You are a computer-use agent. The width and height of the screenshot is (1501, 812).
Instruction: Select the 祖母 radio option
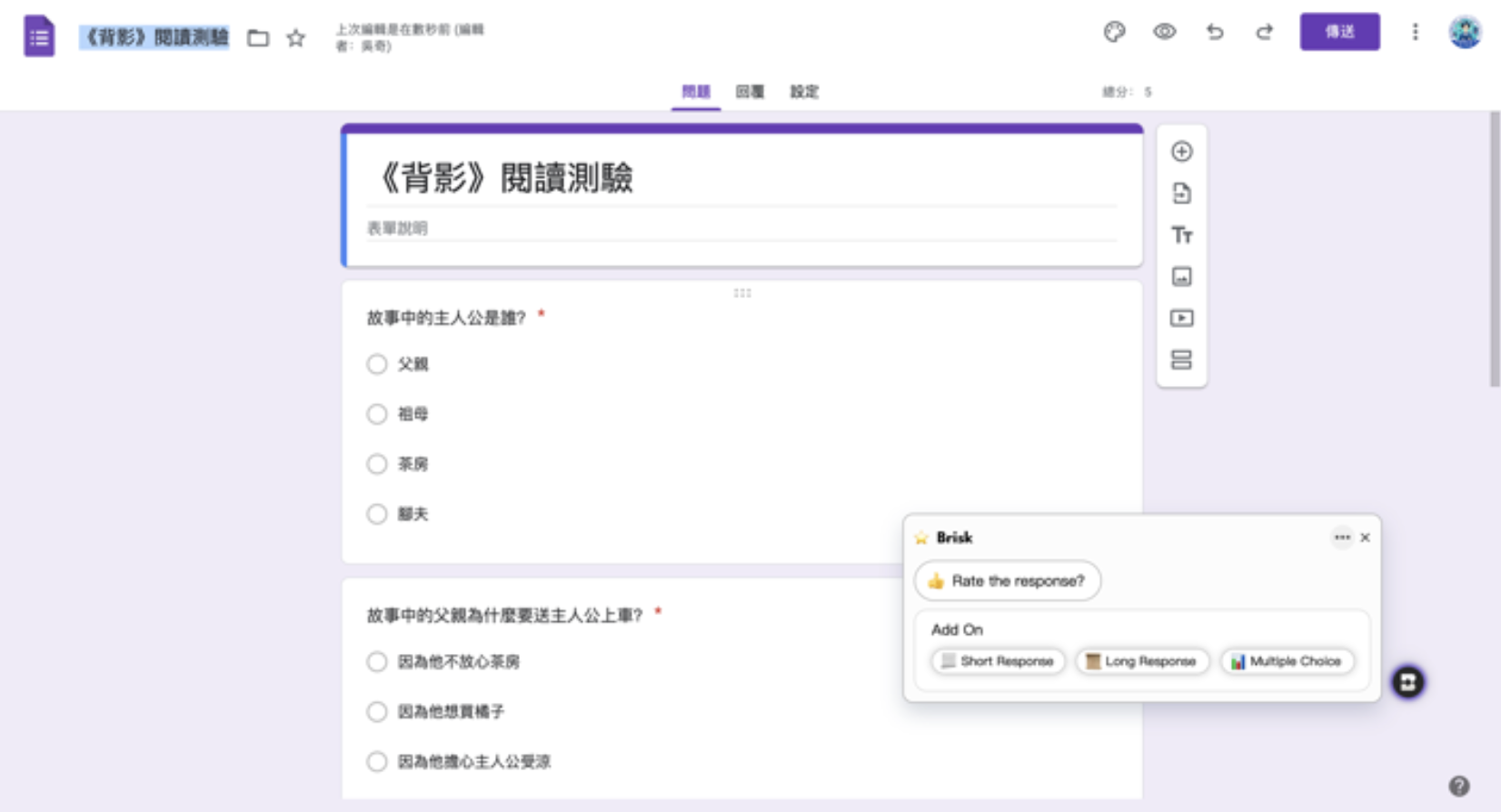click(376, 414)
